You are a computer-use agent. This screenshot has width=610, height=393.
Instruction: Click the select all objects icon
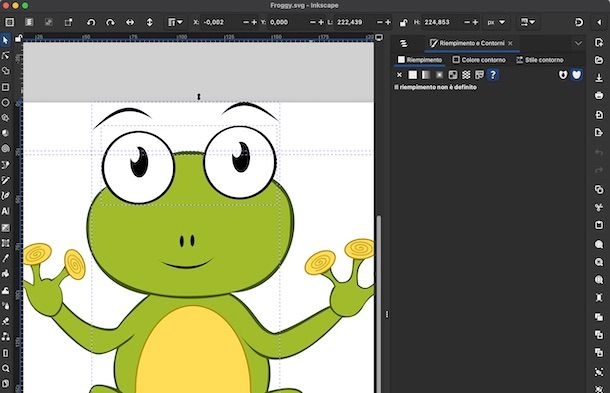tap(9, 22)
